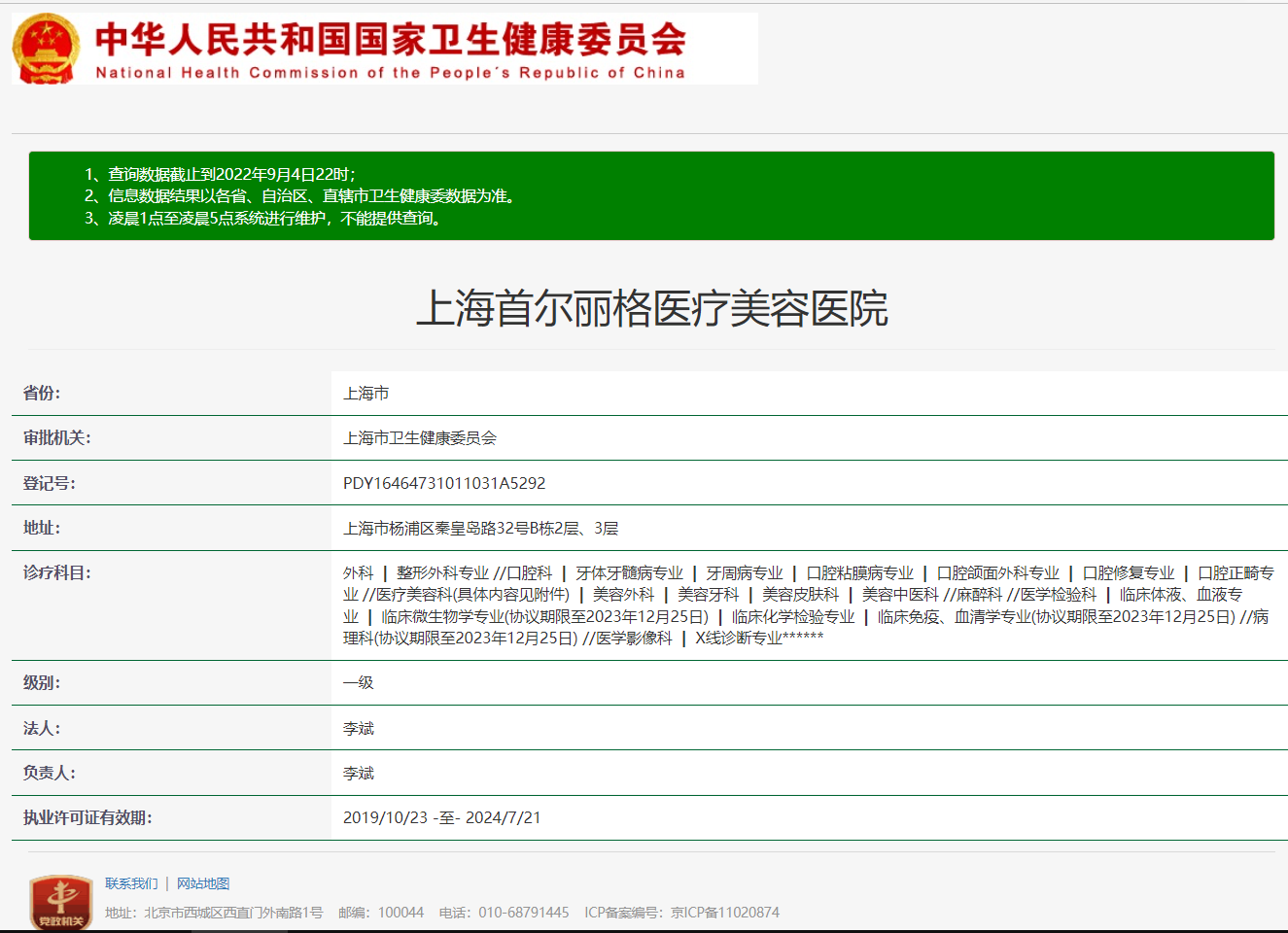Viewport: 1288px width, 933px height.
Task: Click the 级别: label
Action: coord(42,683)
